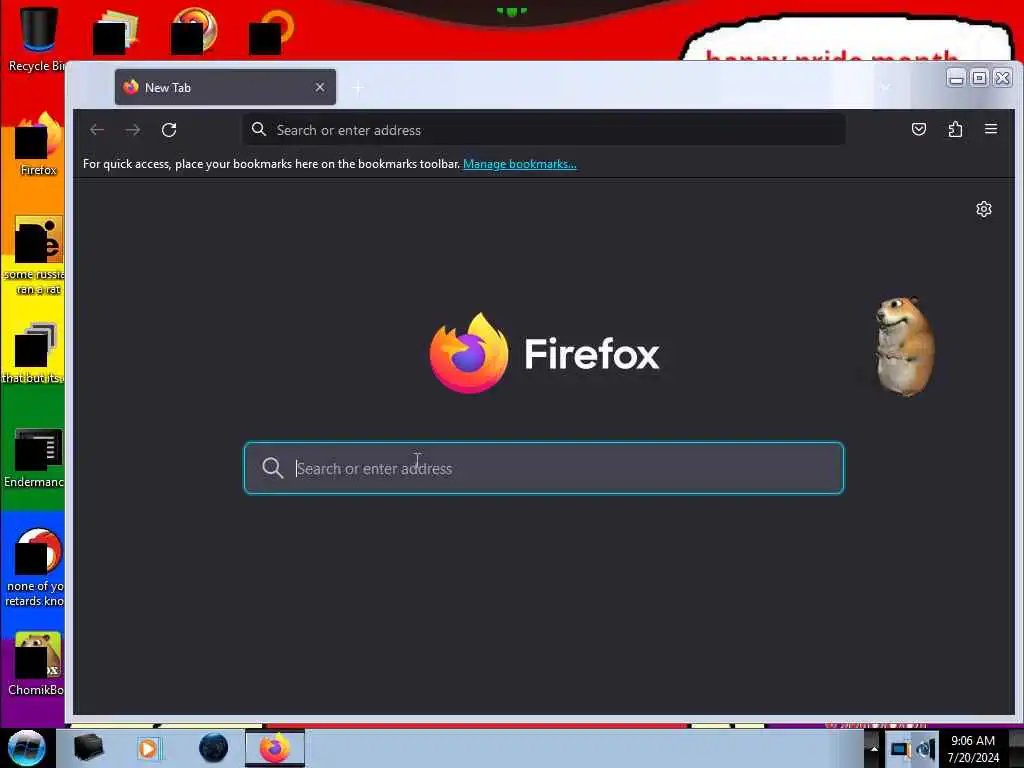The height and width of the screenshot is (768, 1024).
Task: Open the dark globe icon on the taskbar
Action: pyautogui.click(x=214, y=748)
